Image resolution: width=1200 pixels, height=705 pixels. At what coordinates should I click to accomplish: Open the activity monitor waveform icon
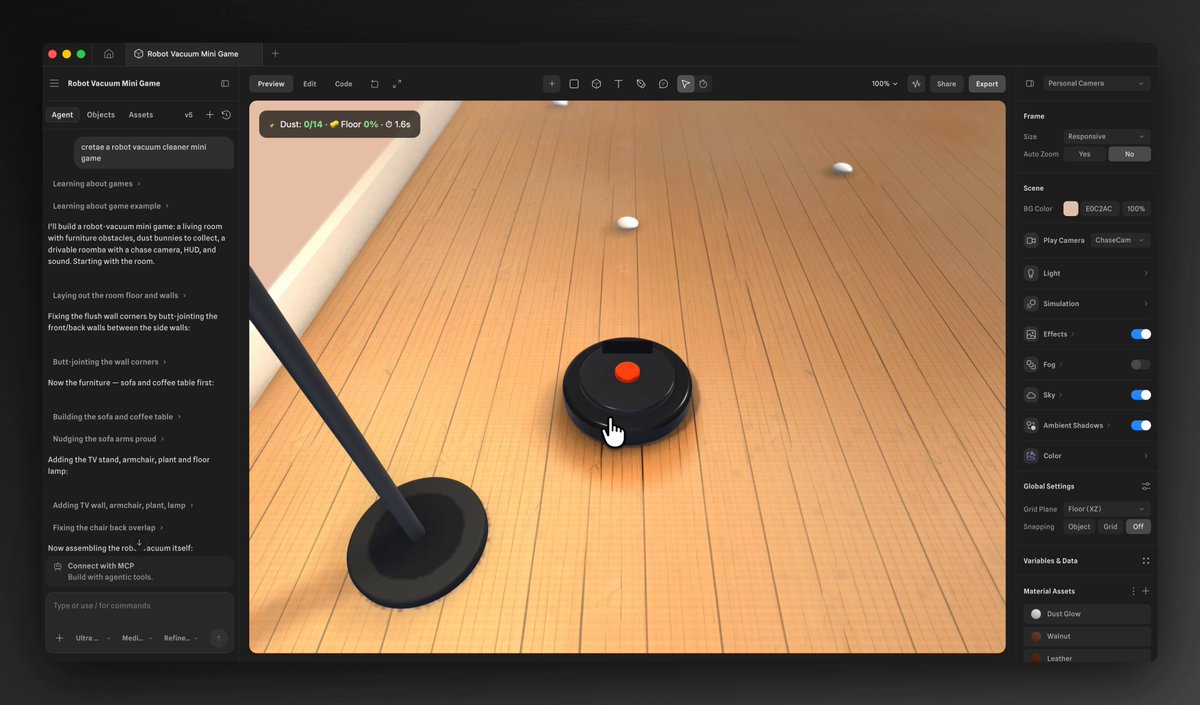pyautogui.click(x=916, y=84)
